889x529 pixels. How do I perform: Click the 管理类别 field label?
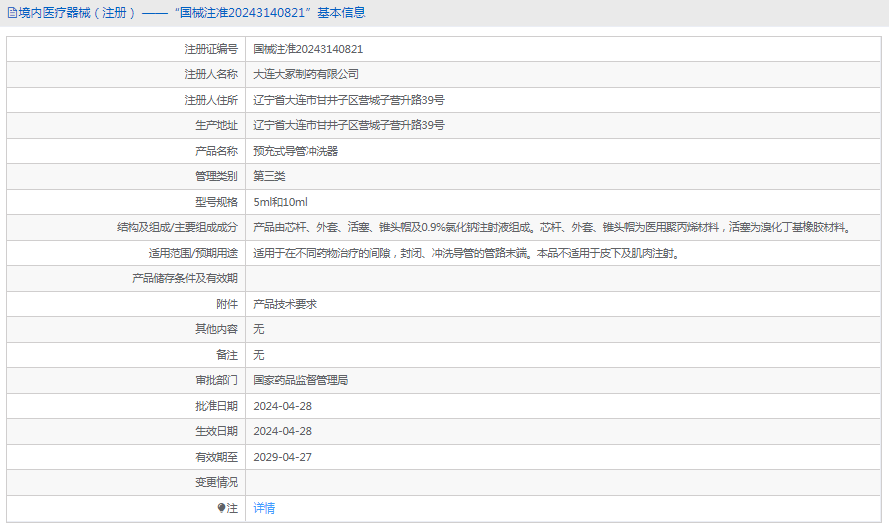point(217,176)
